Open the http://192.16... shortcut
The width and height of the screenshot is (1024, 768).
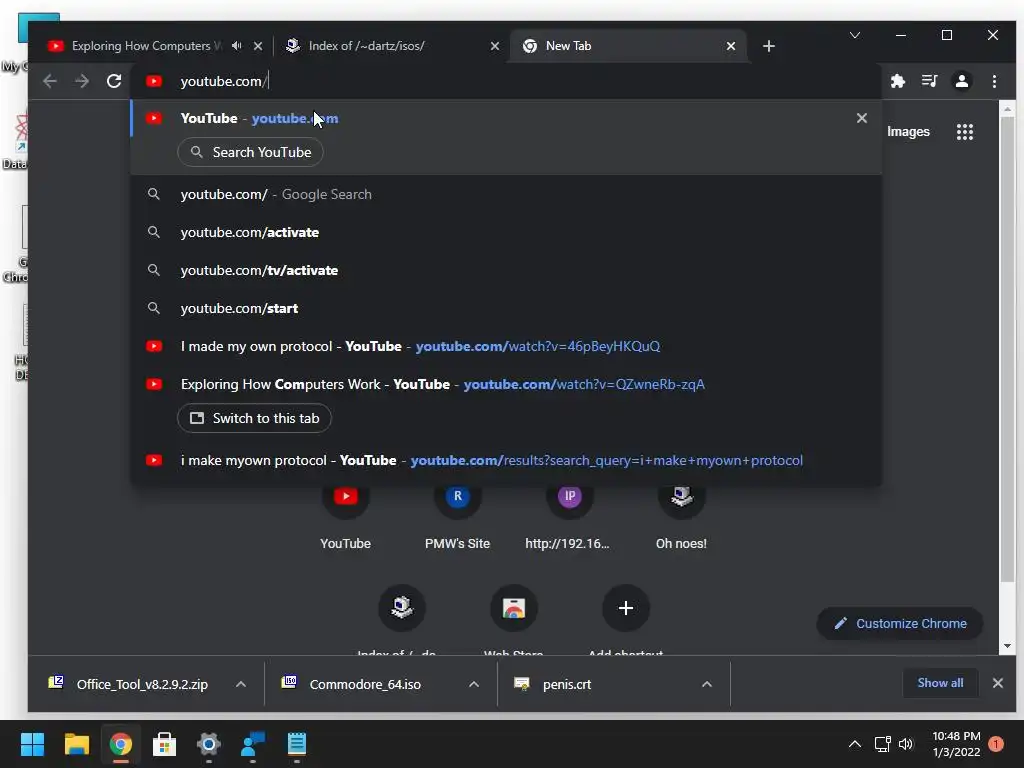click(568, 516)
